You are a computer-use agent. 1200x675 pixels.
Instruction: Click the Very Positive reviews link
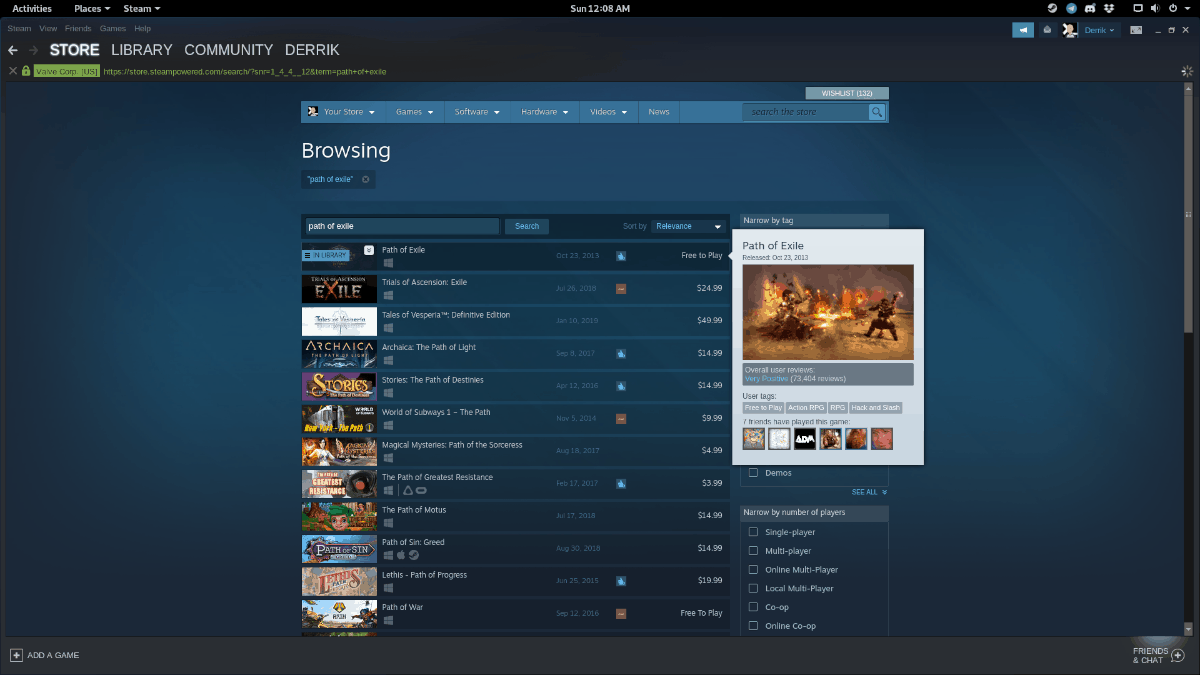coord(766,379)
